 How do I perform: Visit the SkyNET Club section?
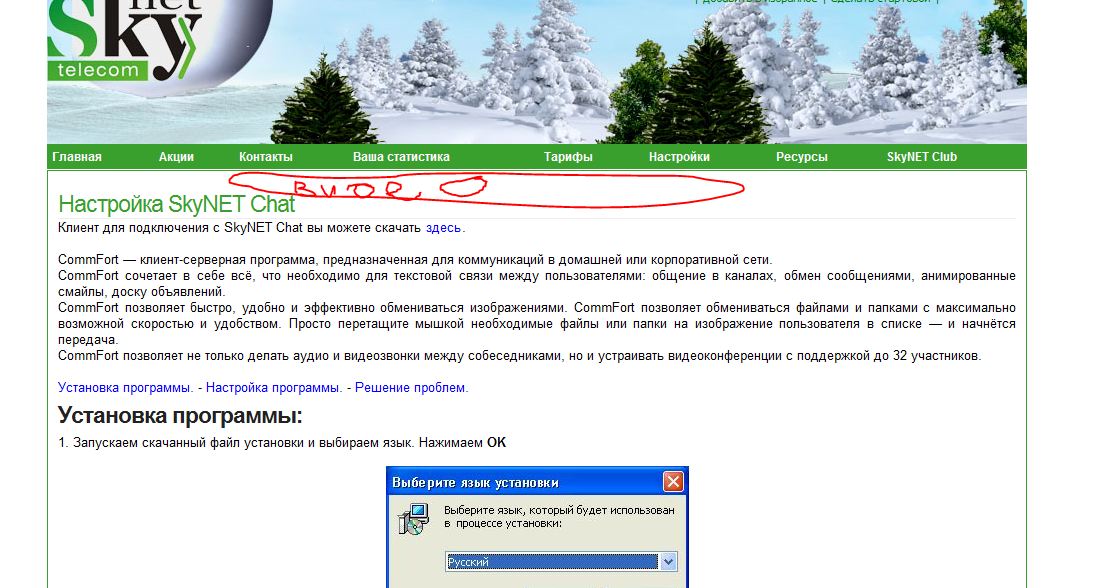tap(922, 157)
